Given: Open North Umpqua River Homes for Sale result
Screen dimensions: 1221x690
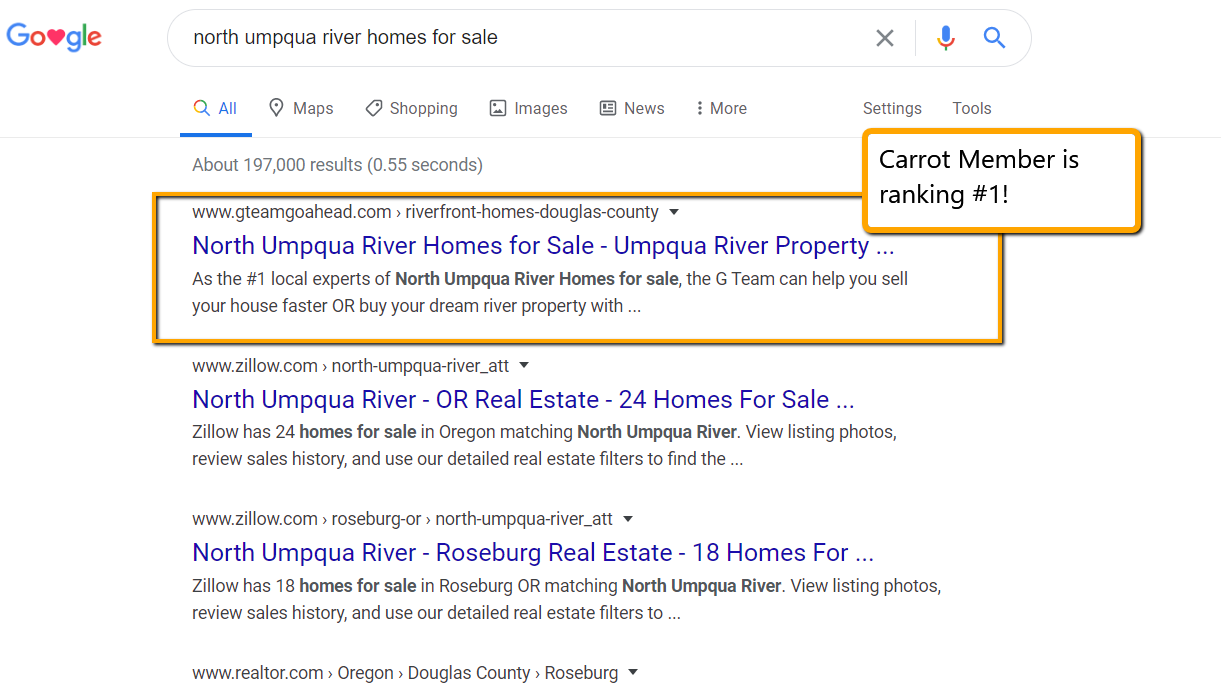Looking at the screenshot, I should [x=543, y=246].
